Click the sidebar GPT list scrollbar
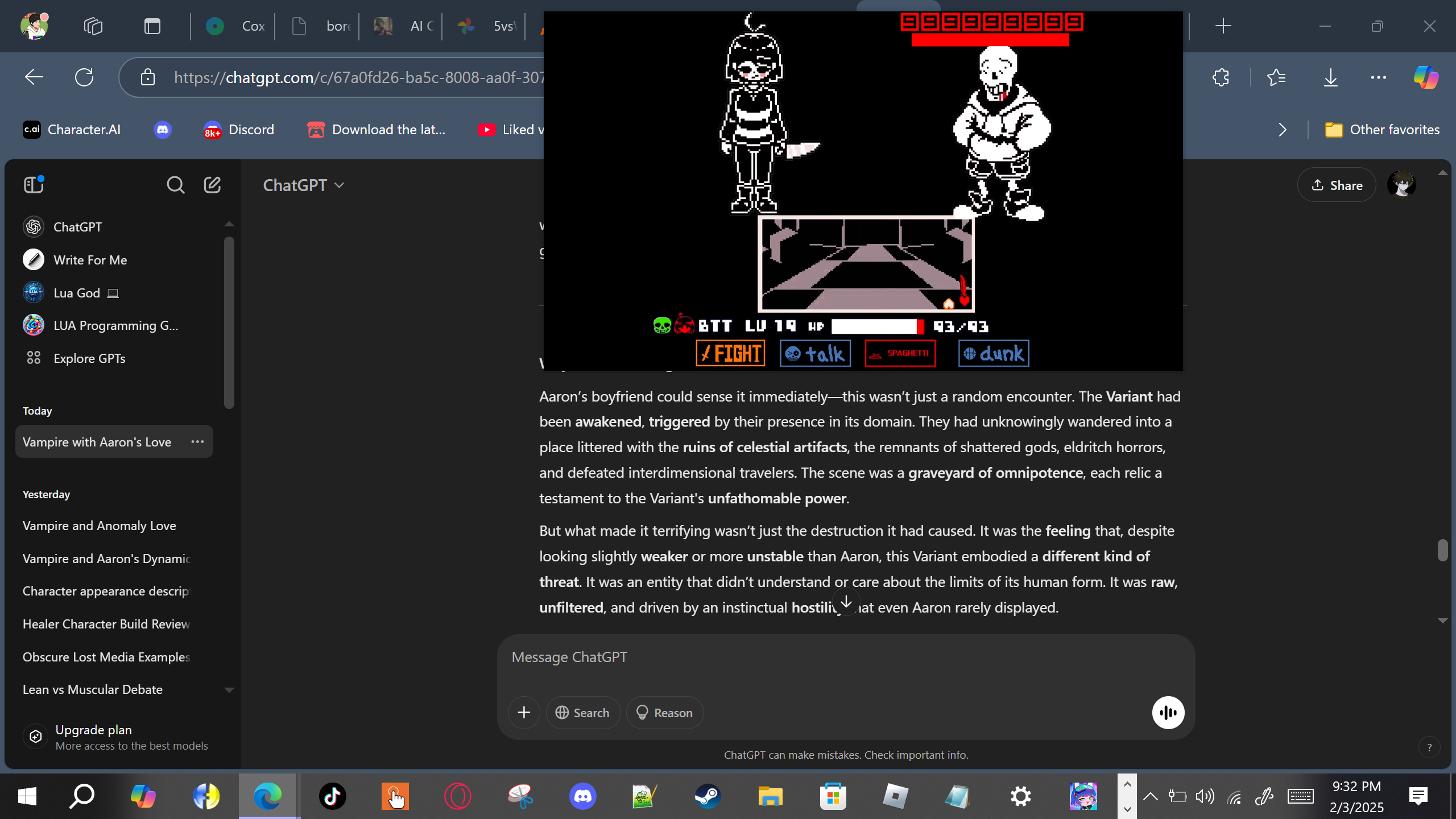Viewport: 1456px width, 819px height. click(229, 322)
